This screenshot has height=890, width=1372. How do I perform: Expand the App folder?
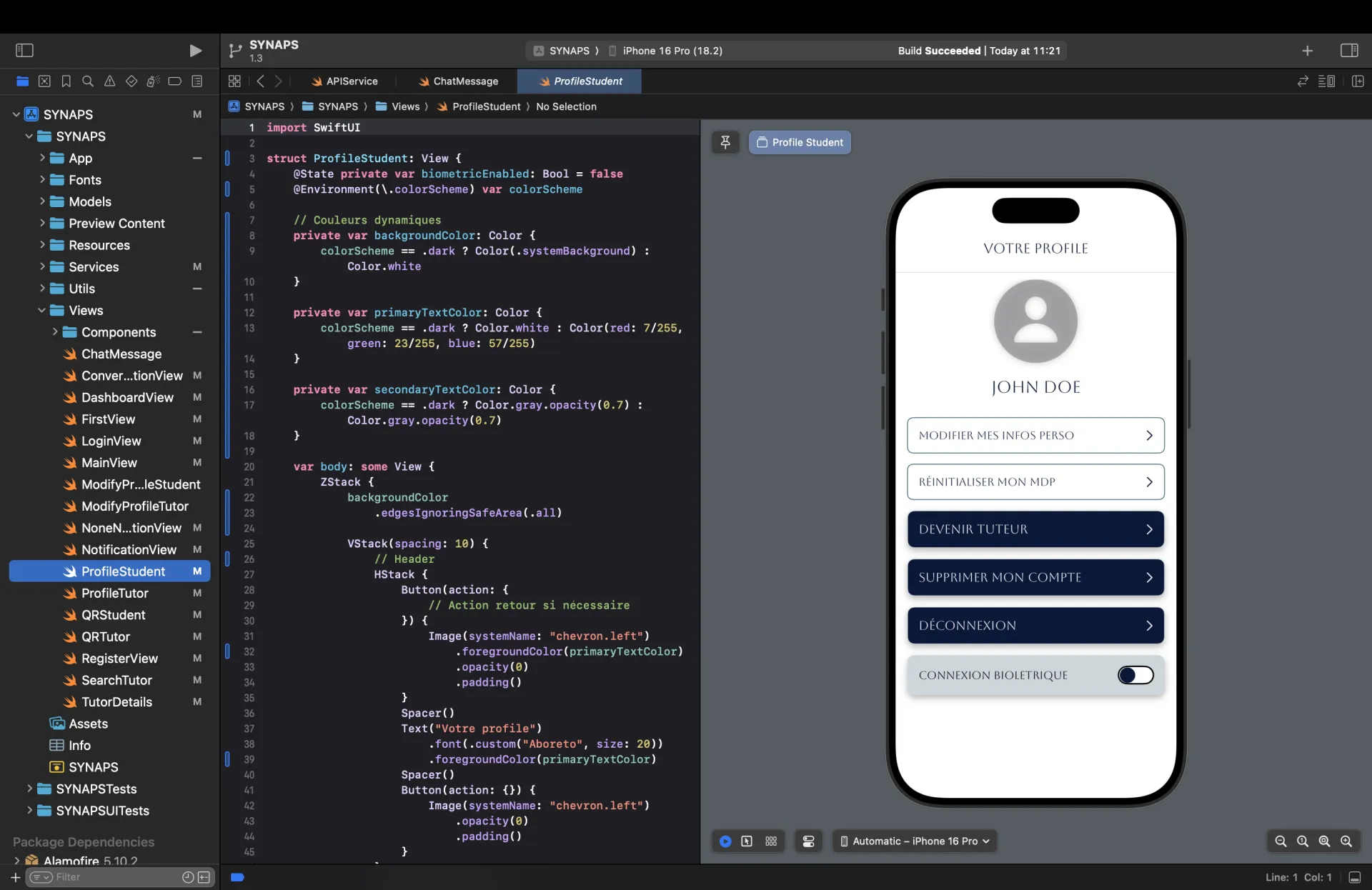pos(42,158)
